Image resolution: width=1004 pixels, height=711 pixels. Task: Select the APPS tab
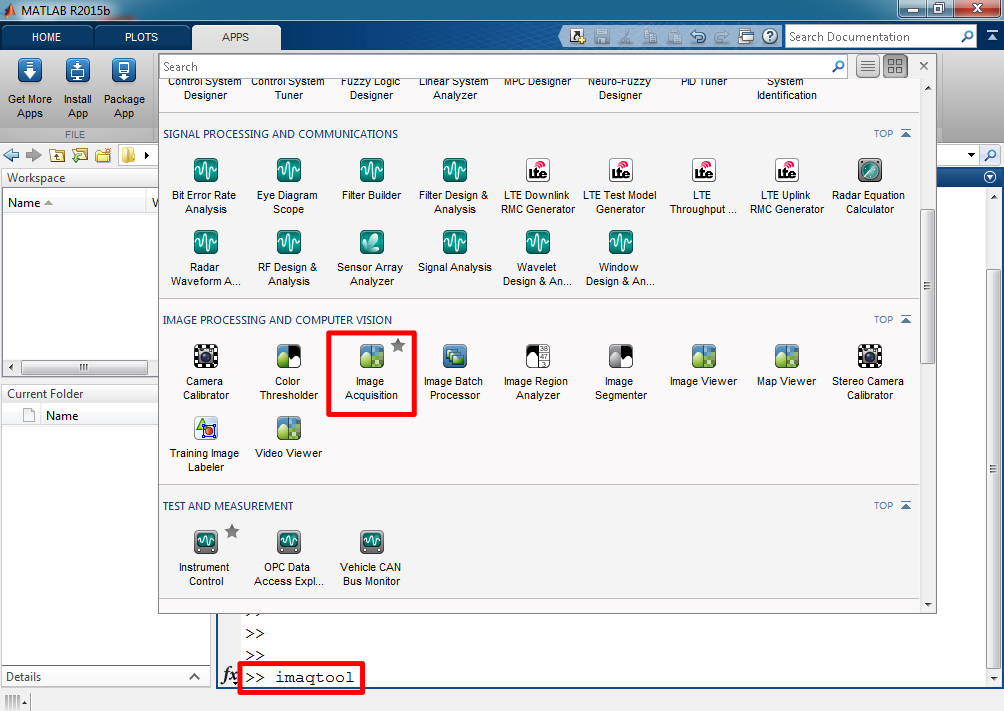coord(235,37)
